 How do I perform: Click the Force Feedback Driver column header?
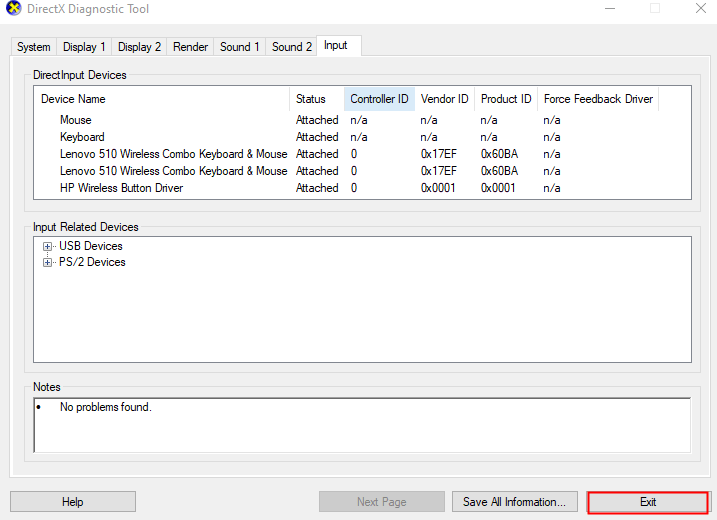597,99
